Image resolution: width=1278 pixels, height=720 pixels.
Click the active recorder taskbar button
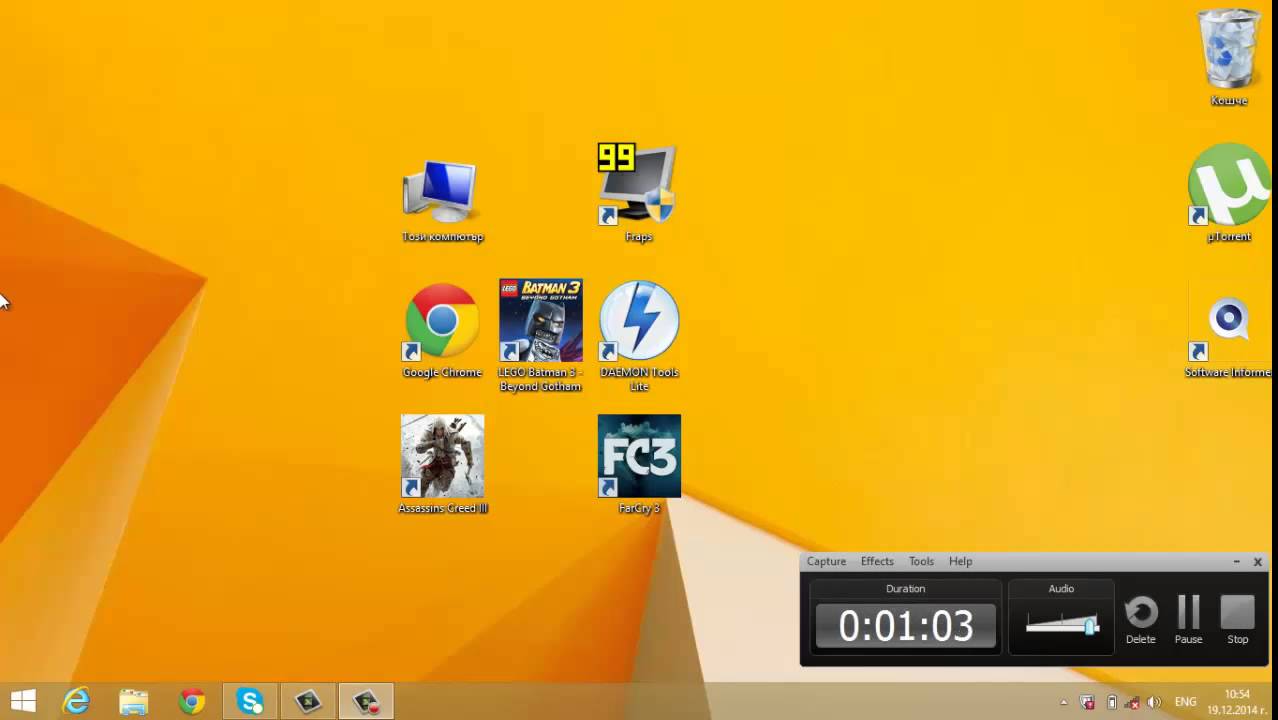tap(366, 701)
